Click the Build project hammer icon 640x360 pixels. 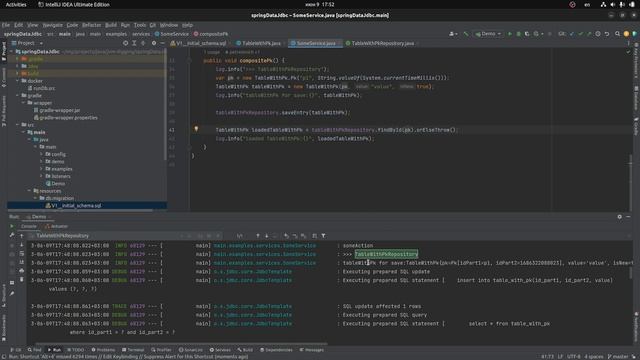466,34
